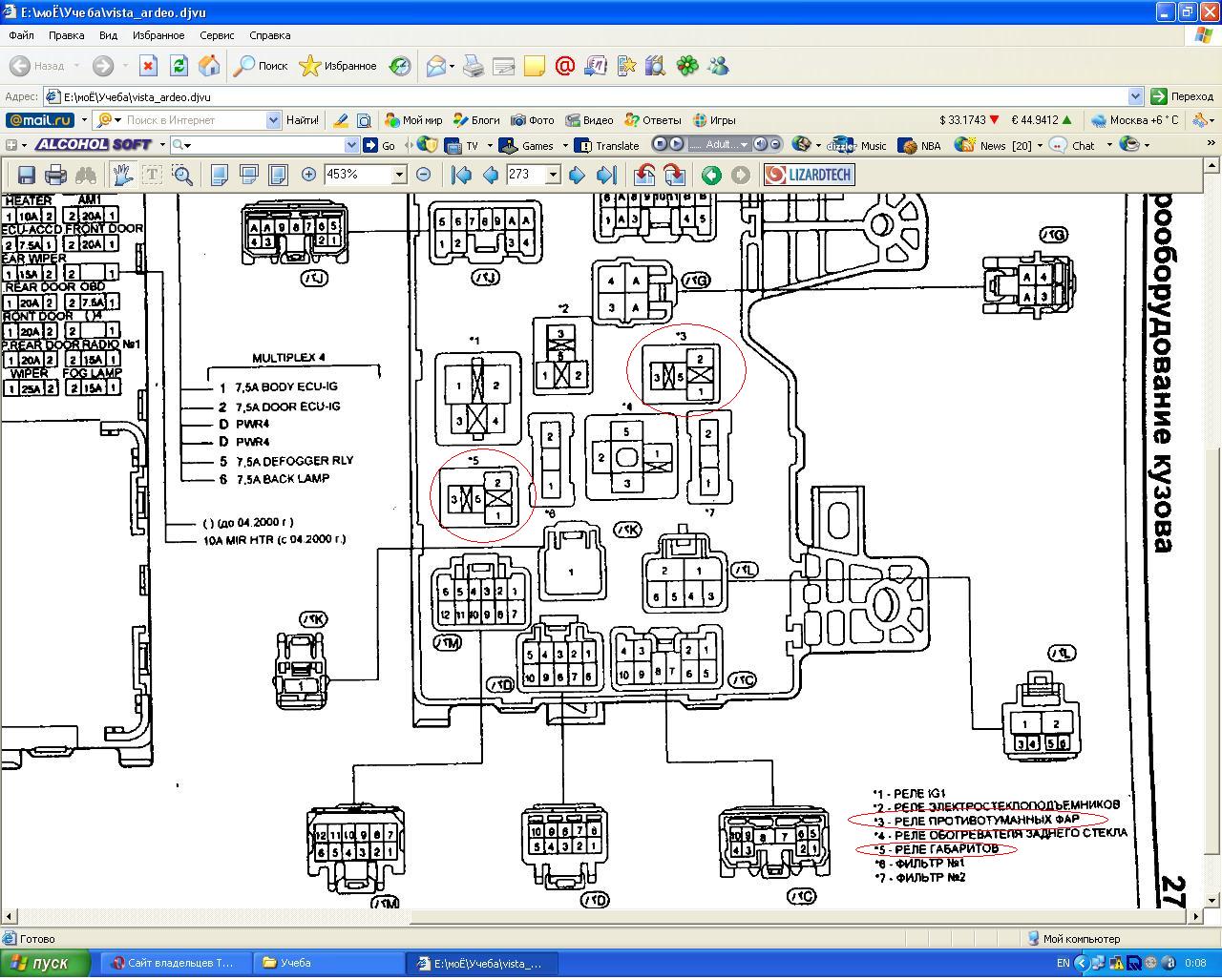Go to the next page arrow
The height and width of the screenshot is (980, 1222).
coord(577,175)
